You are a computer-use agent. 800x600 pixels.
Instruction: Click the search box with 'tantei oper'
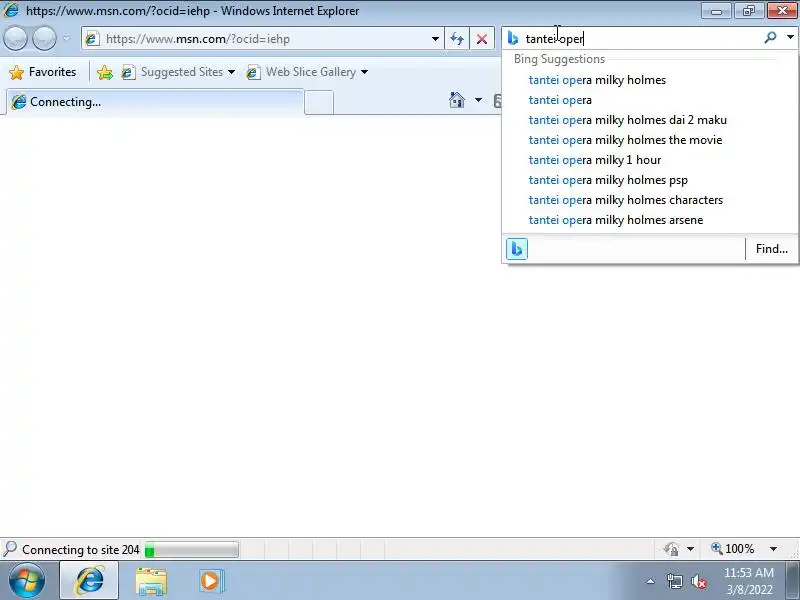pyautogui.click(x=640, y=39)
